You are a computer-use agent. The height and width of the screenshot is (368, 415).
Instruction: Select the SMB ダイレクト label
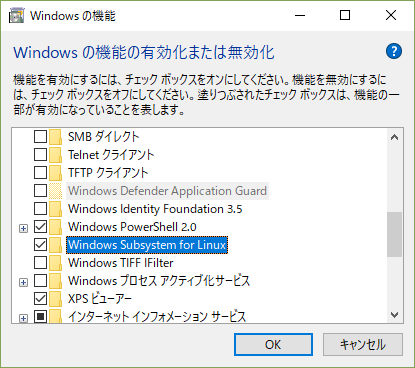pos(103,137)
